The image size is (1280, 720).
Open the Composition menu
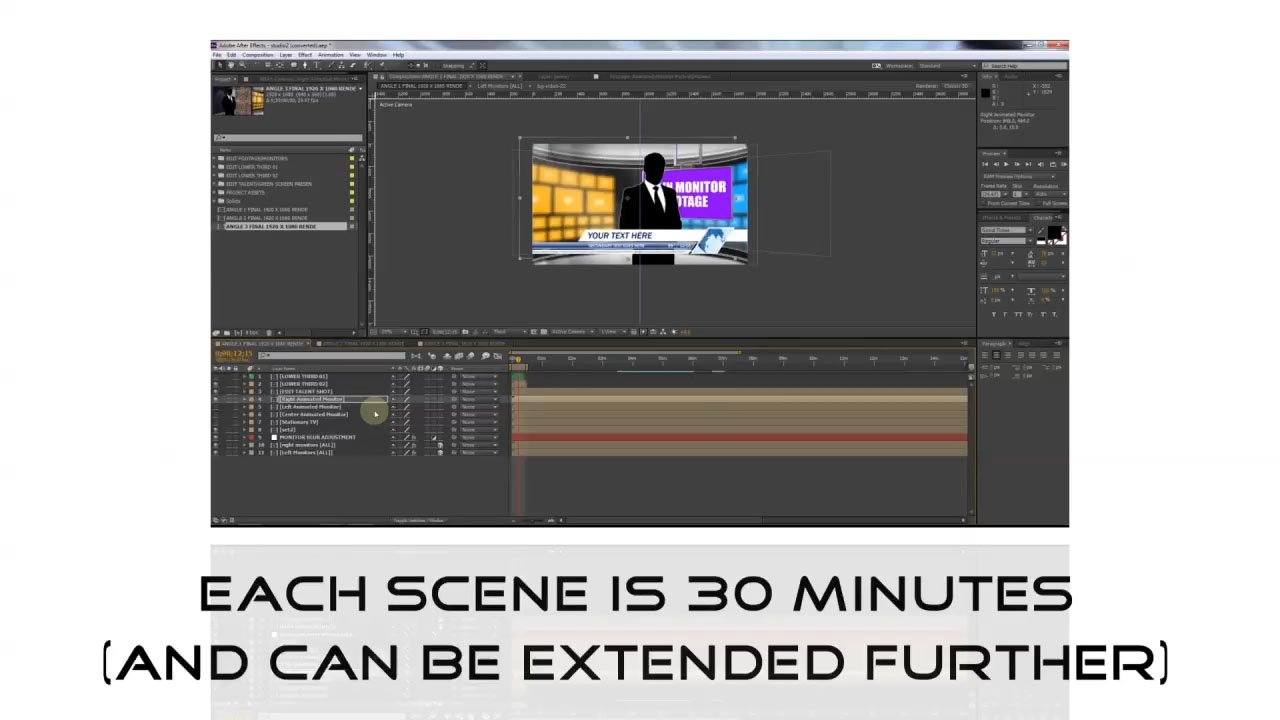pos(259,54)
